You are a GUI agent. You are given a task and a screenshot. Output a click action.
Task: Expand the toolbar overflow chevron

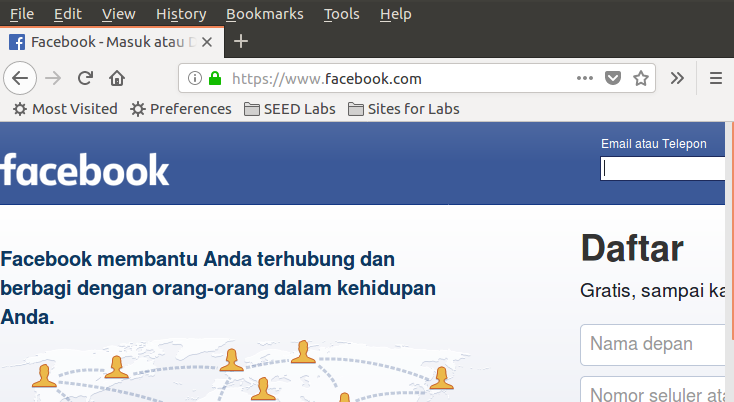point(677,78)
